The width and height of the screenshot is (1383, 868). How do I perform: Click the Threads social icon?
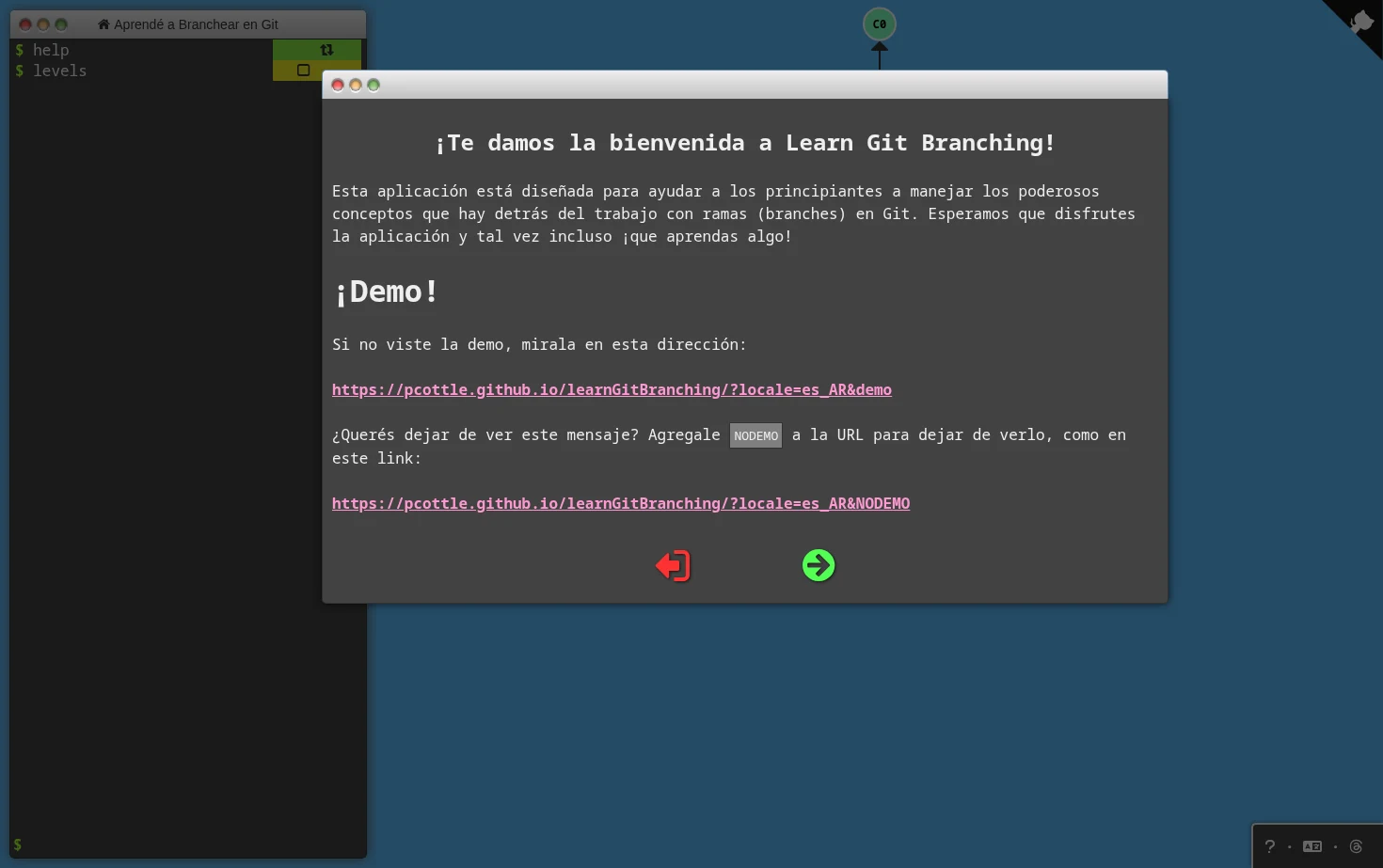pos(1356,846)
